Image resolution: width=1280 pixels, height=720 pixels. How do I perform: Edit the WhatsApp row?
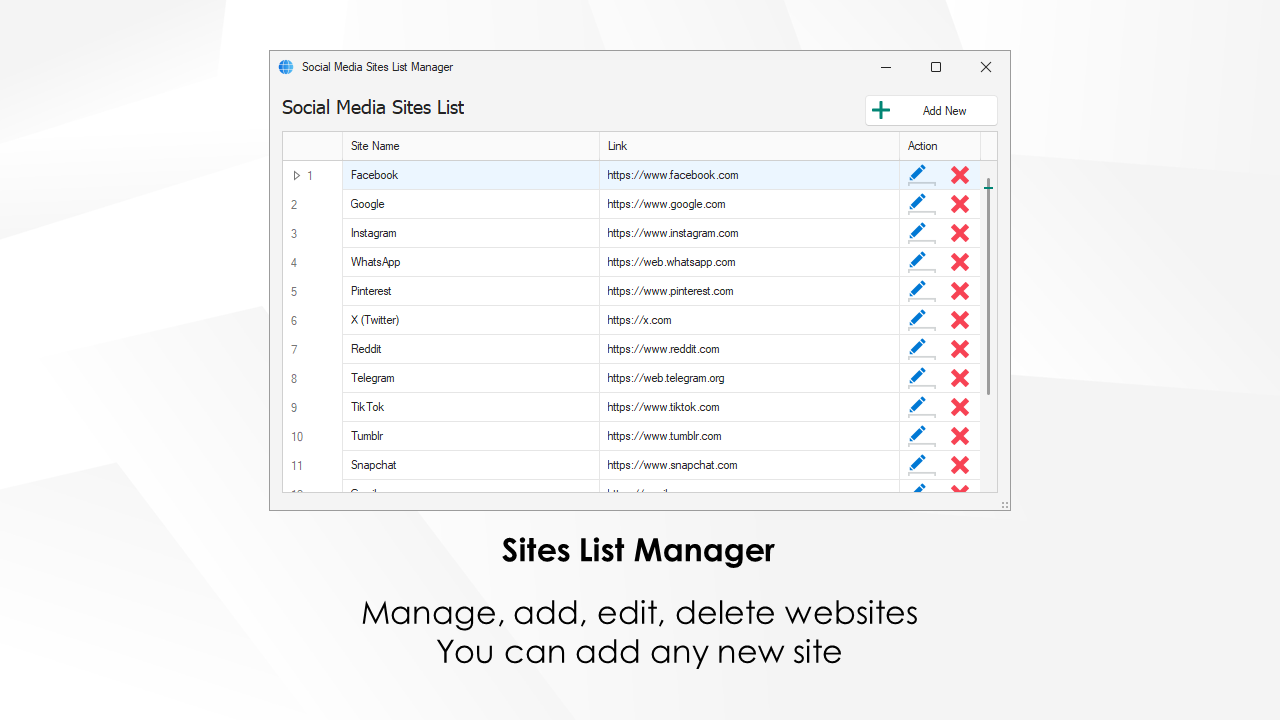[x=918, y=262]
